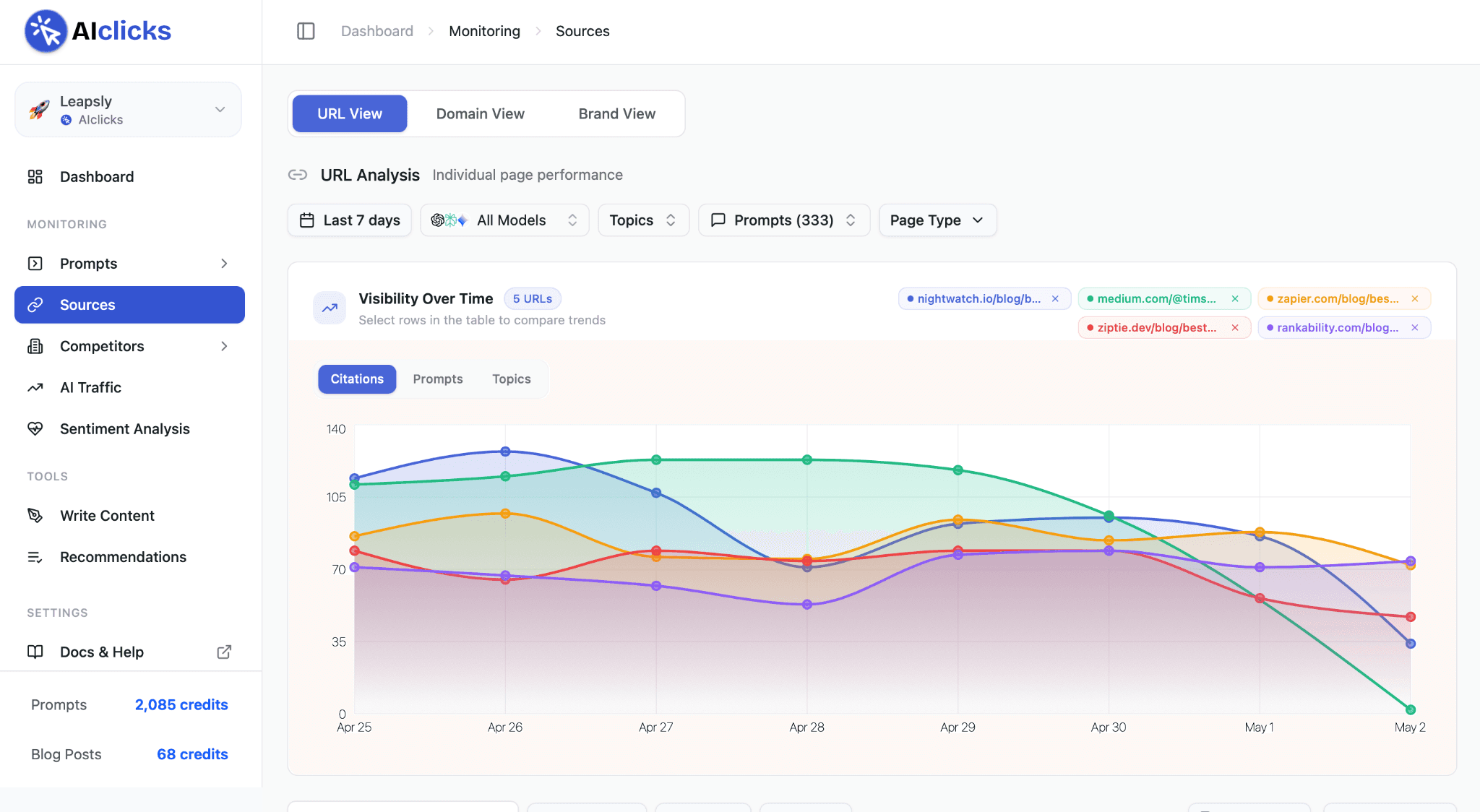Switch to Brand View tab
The width and height of the screenshot is (1480, 812).
pyautogui.click(x=617, y=114)
